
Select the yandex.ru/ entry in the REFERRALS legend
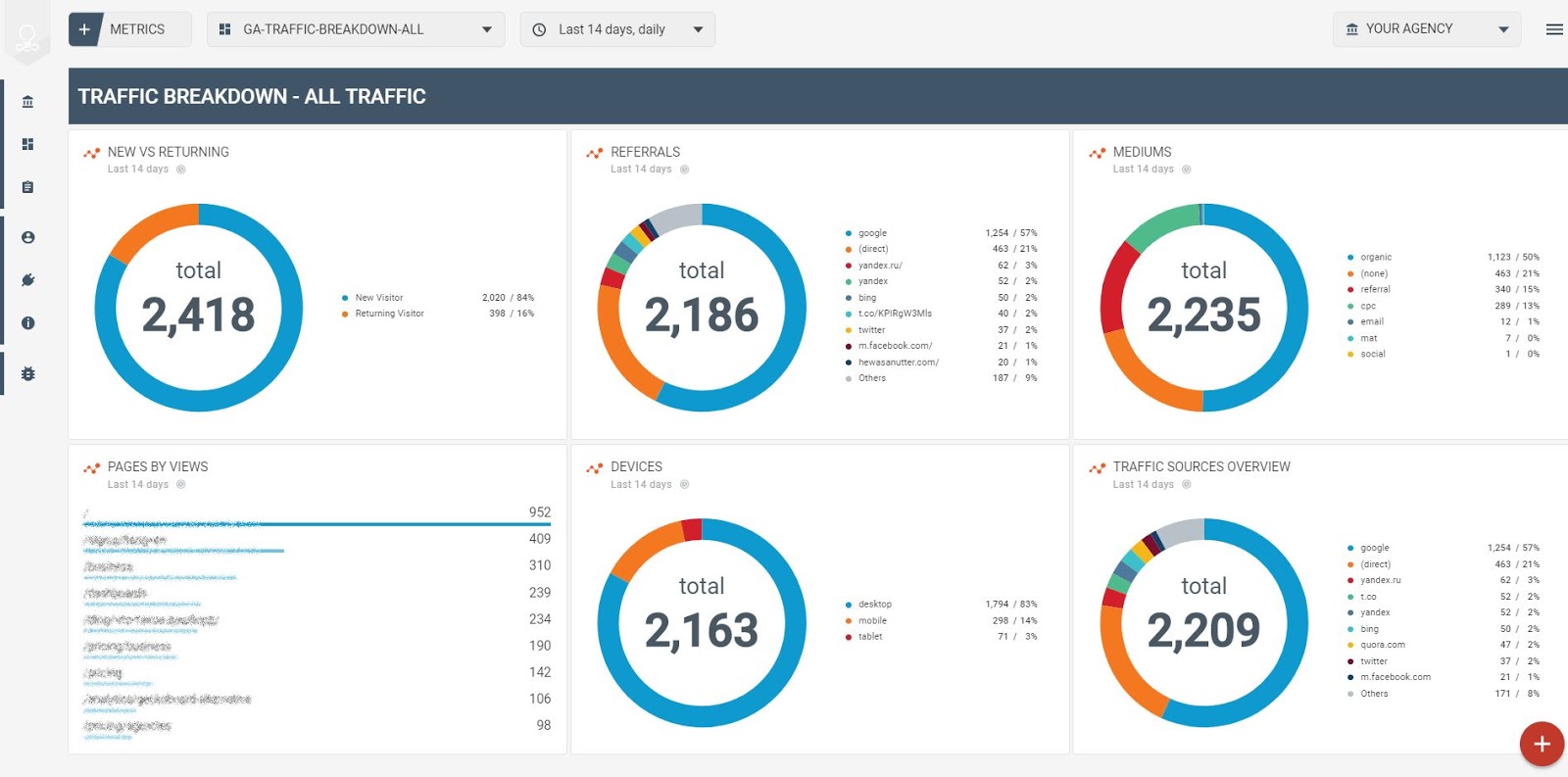[880, 266]
